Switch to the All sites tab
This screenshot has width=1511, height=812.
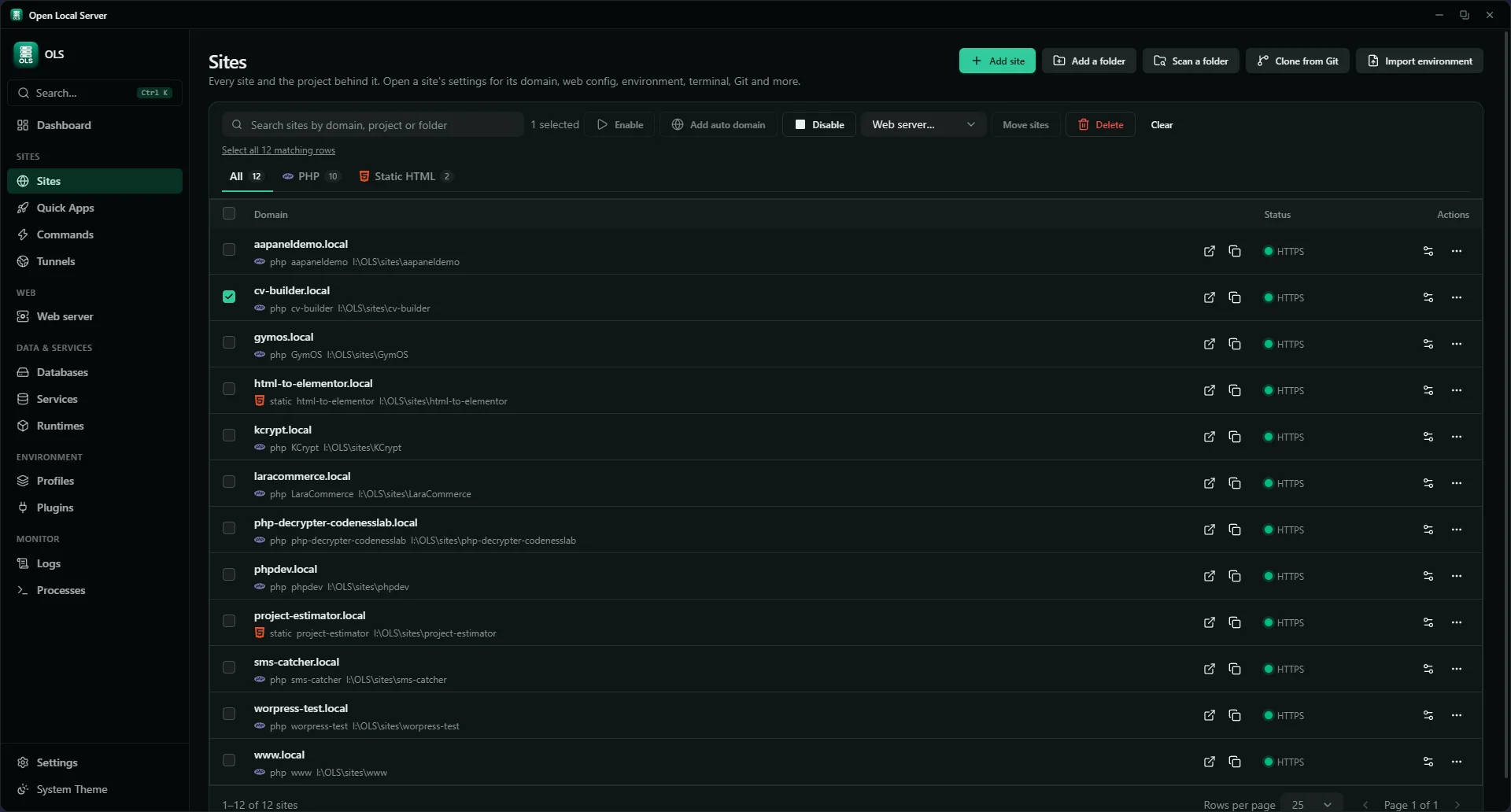[246, 176]
